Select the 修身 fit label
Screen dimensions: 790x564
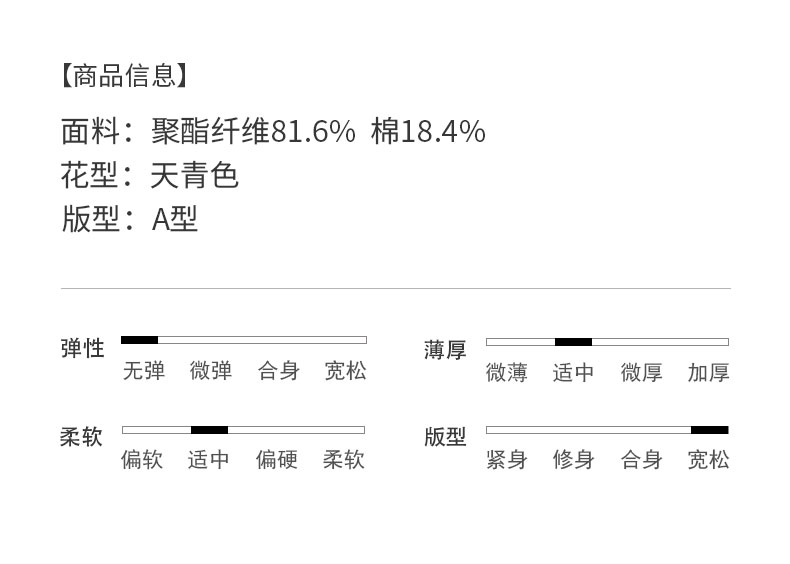pos(573,460)
